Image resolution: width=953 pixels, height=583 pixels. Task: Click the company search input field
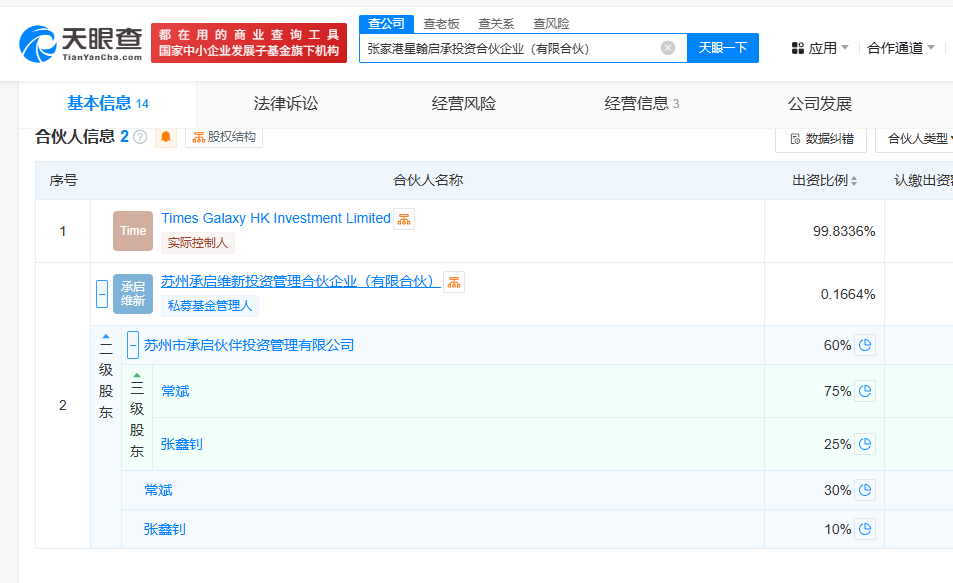coord(510,48)
